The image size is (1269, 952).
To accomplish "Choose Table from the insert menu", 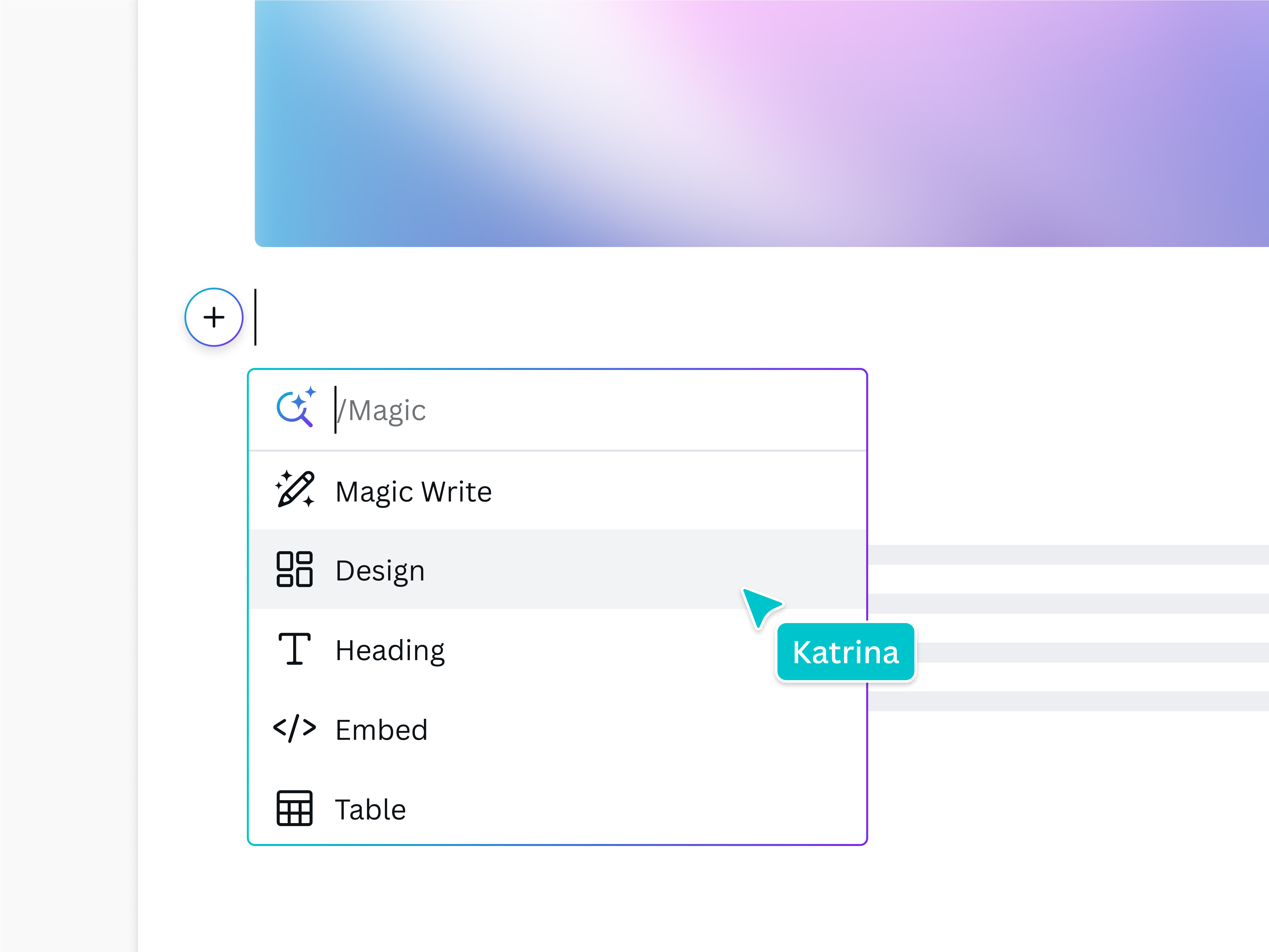I will pyautogui.click(x=371, y=810).
